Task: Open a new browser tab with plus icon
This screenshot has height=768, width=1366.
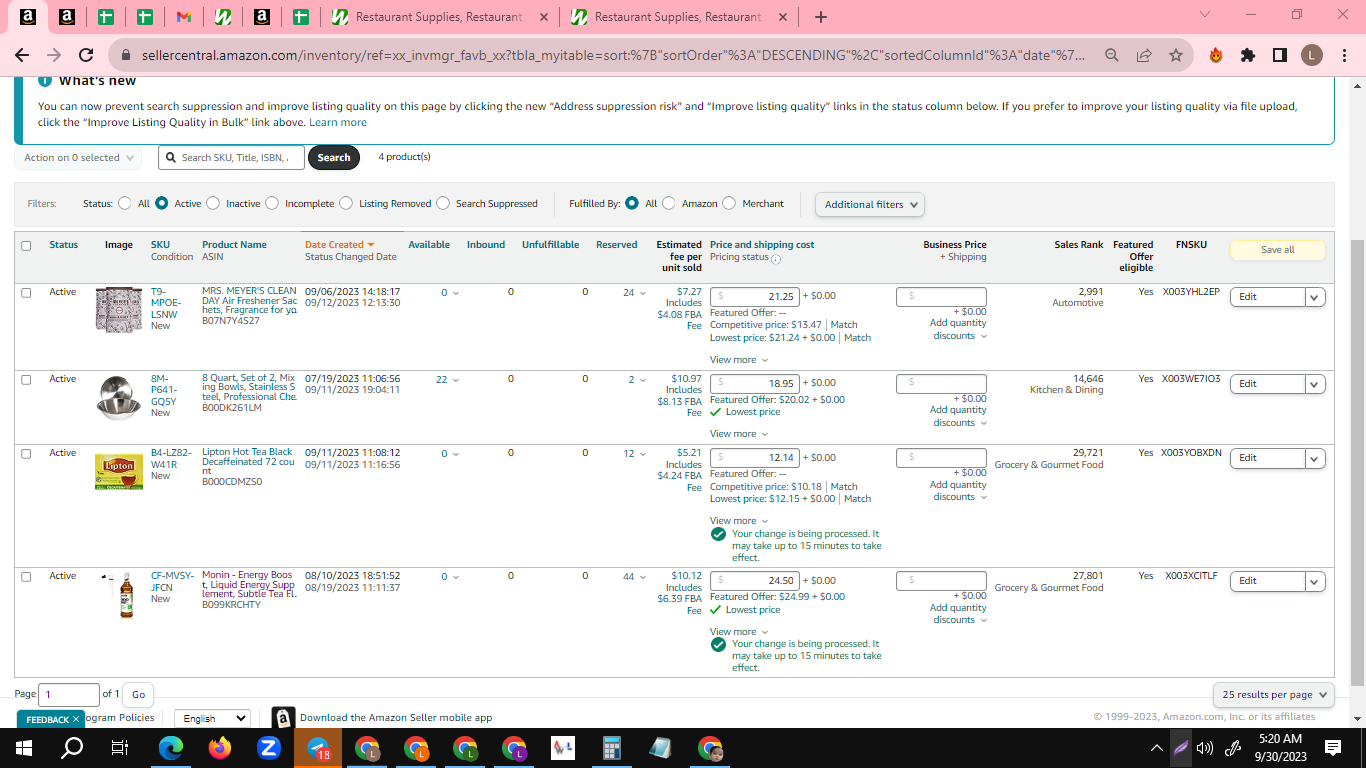Action: pyautogui.click(x=820, y=17)
